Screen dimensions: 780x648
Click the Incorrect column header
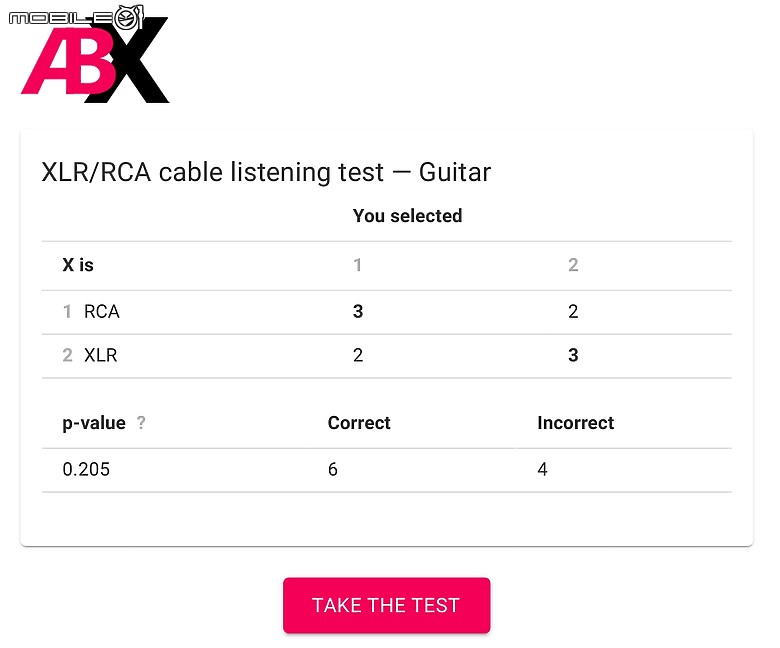pyautogui.click(x=576, y=423)
